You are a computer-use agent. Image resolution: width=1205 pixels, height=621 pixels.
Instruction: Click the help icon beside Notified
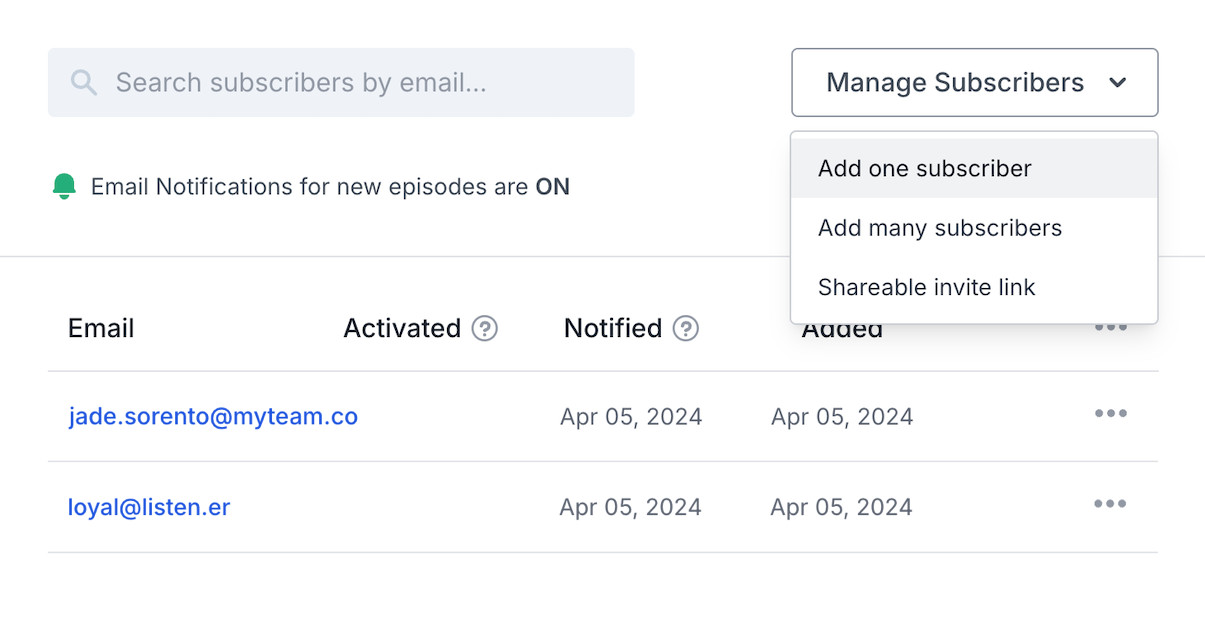click(686, 328)
